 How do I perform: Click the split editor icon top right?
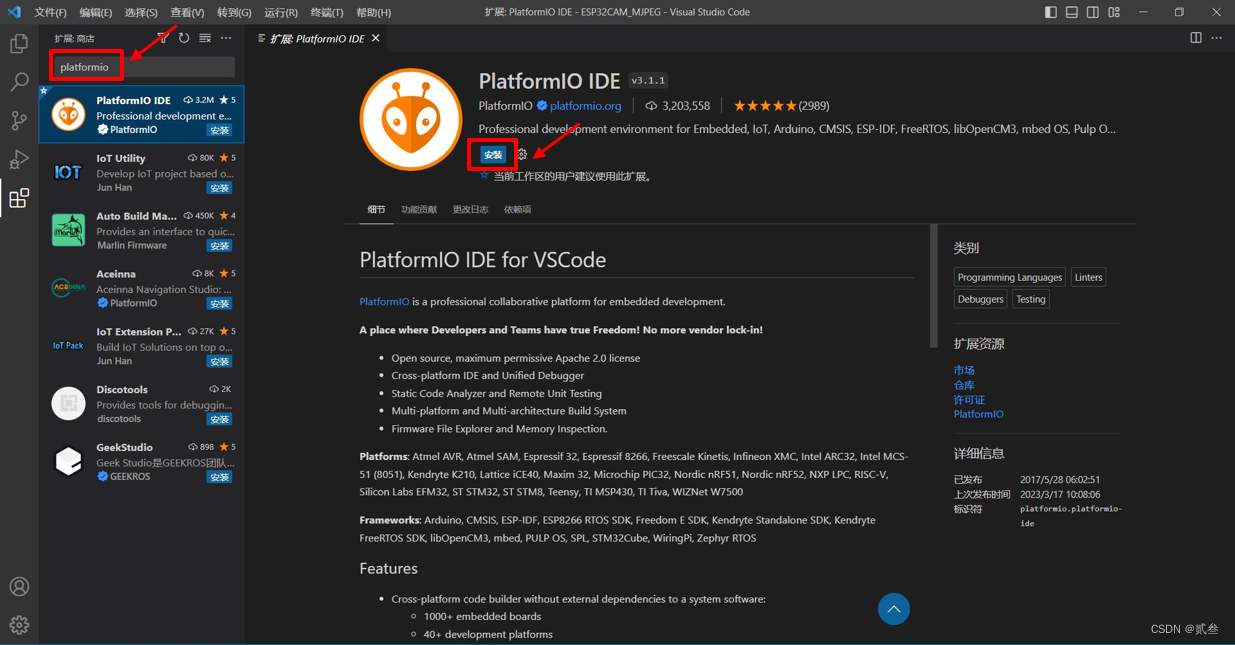1196,37
